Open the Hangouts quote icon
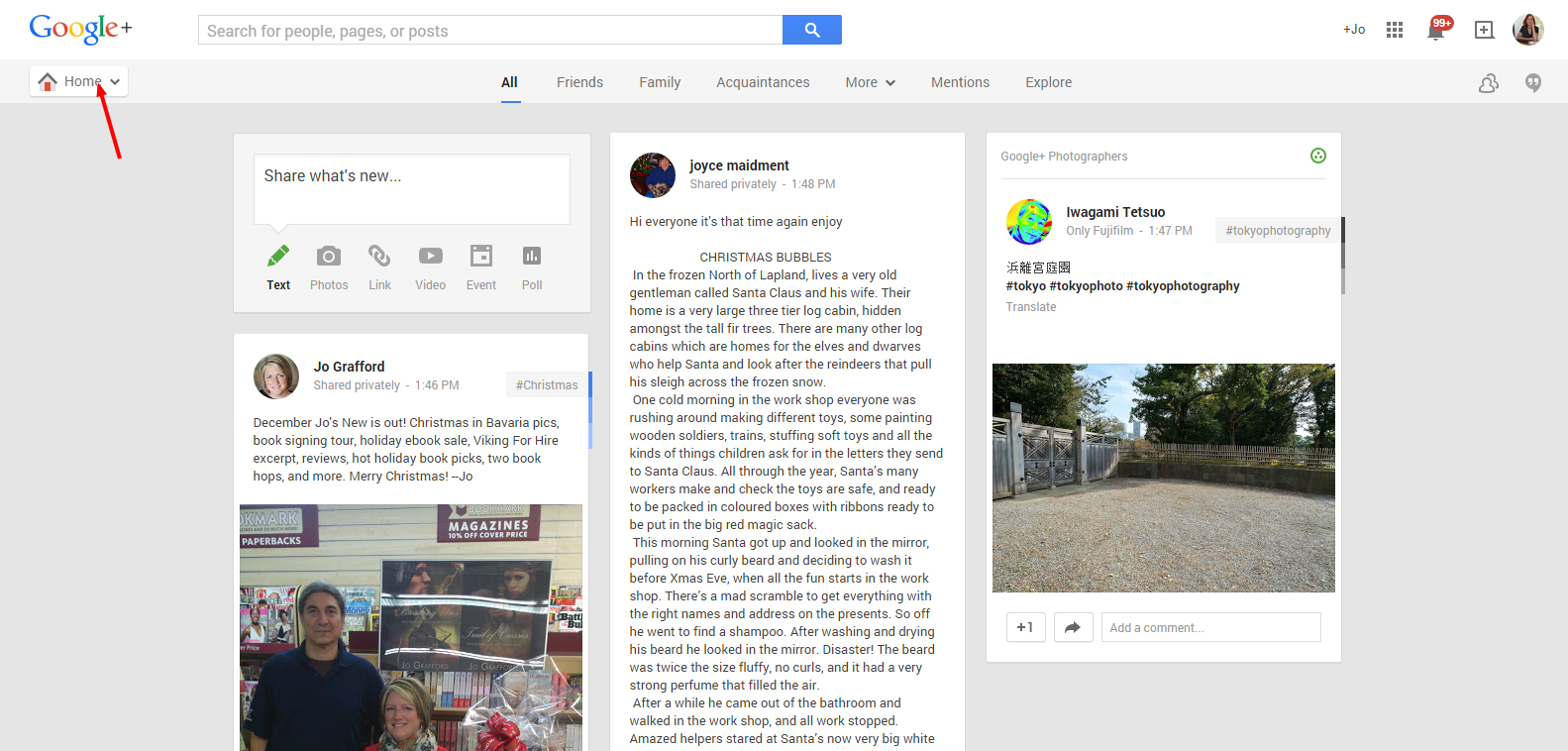Viewport: 1568px width, 751px height. click(1533, 83)
